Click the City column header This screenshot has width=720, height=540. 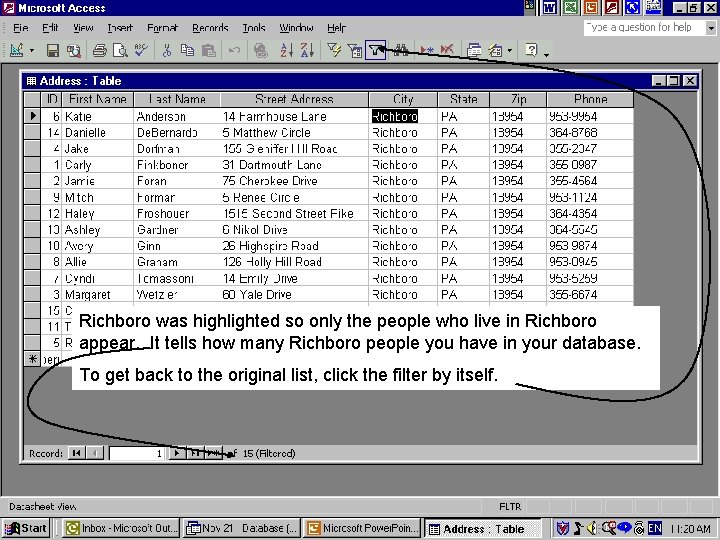coord(403,99)
